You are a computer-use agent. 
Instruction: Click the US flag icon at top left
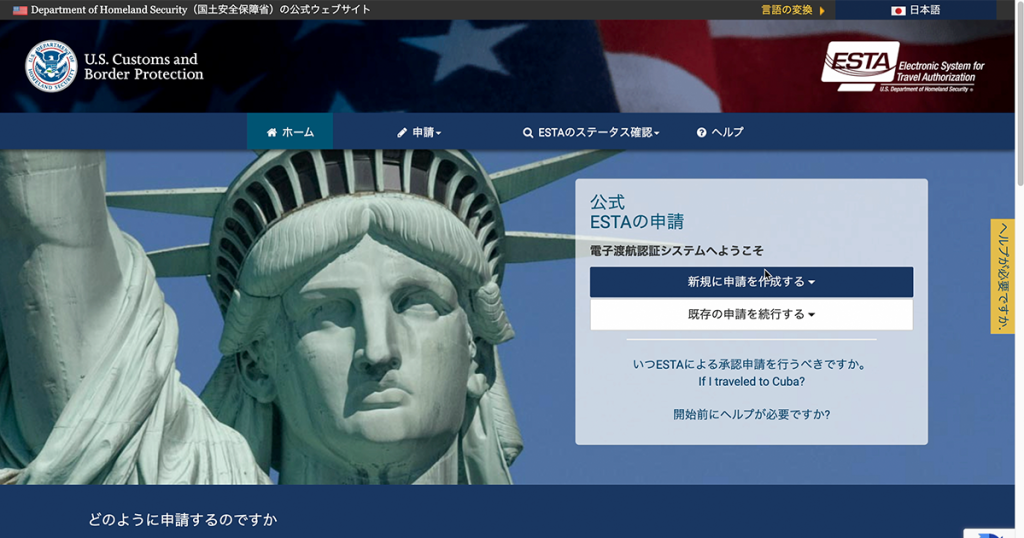(x=19, y=10)
